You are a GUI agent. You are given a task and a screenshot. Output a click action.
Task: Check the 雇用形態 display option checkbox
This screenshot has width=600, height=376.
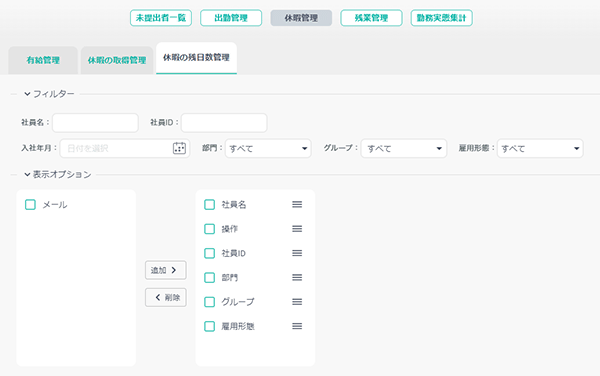point(209,326)
